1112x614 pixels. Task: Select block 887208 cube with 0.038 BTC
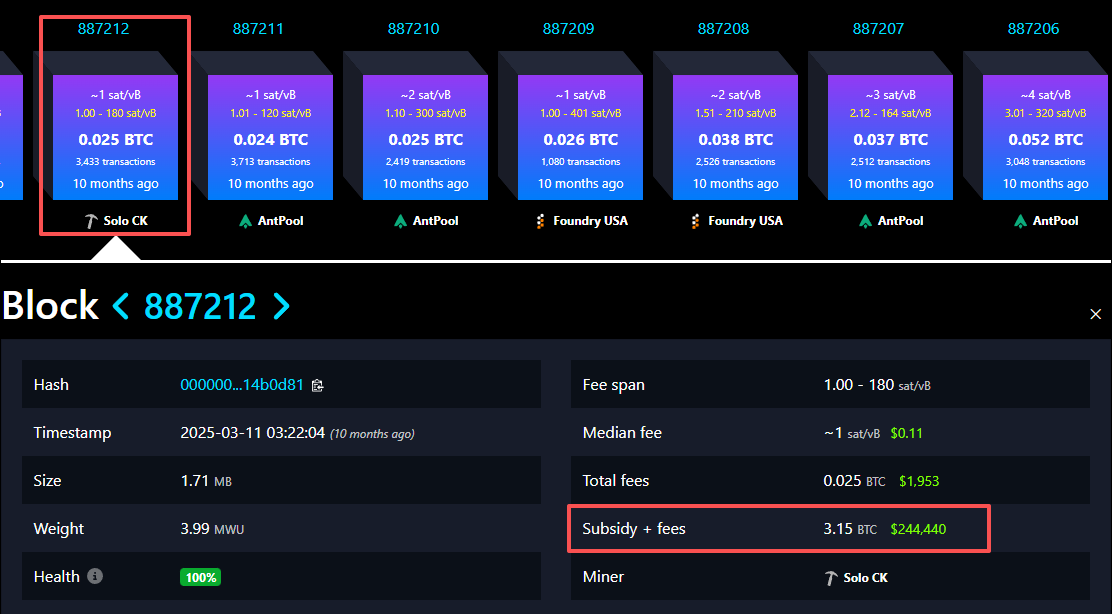coord(735,138)
